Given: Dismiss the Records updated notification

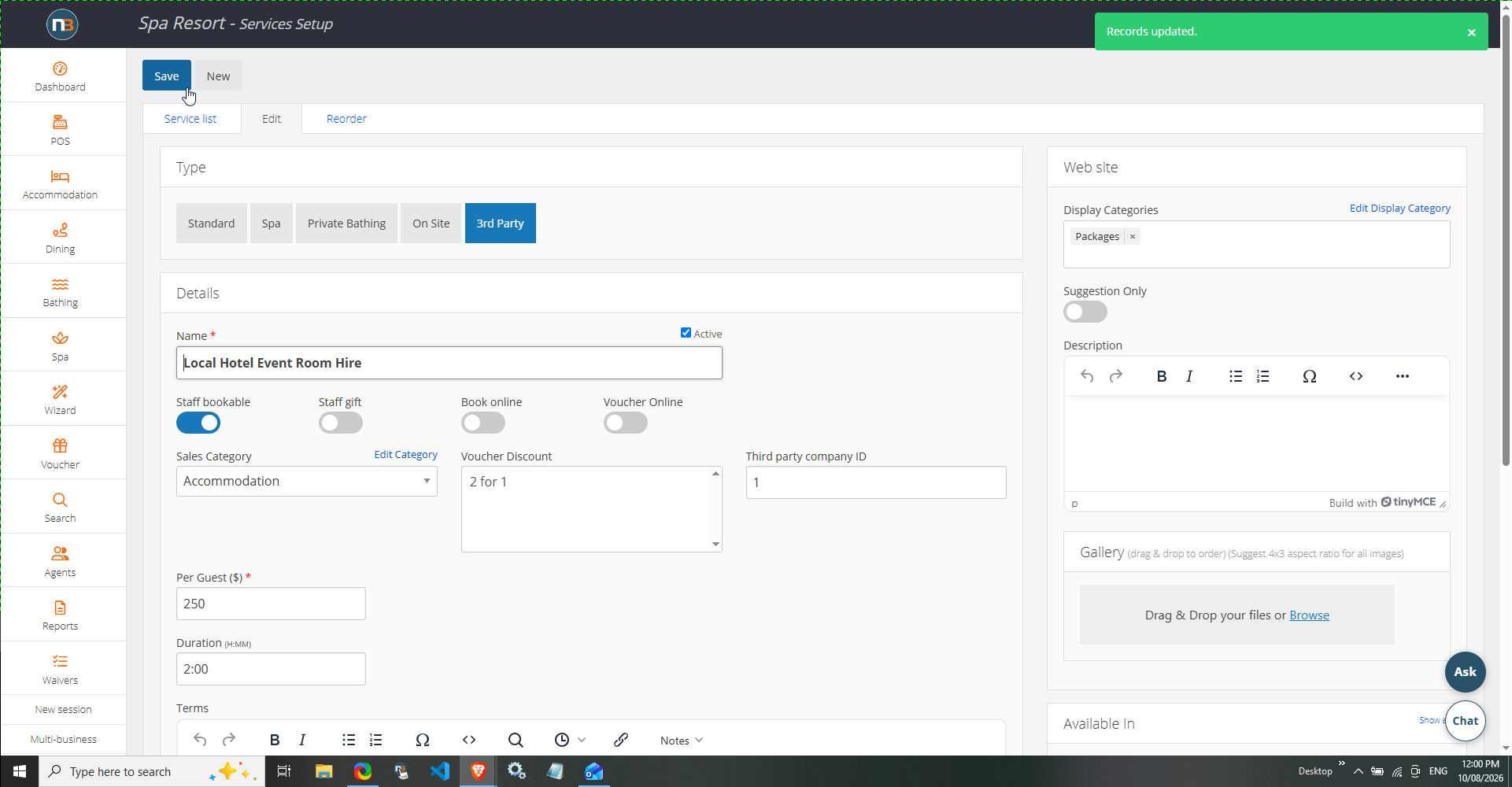Looking at the screenshot, I should point(1471,32).
